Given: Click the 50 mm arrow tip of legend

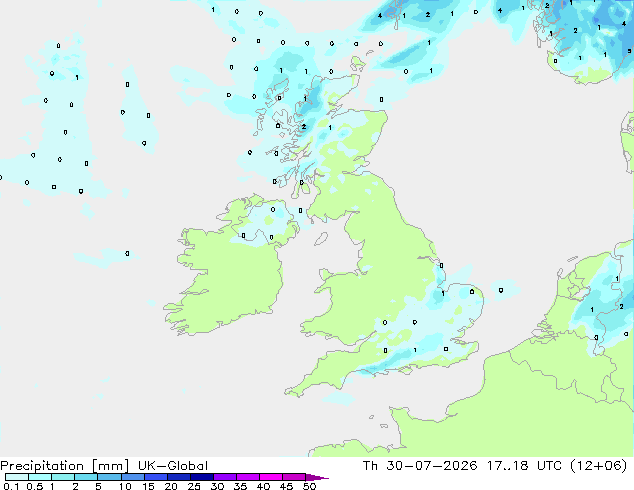Looking at the screenshot, I should pos(317,477).
